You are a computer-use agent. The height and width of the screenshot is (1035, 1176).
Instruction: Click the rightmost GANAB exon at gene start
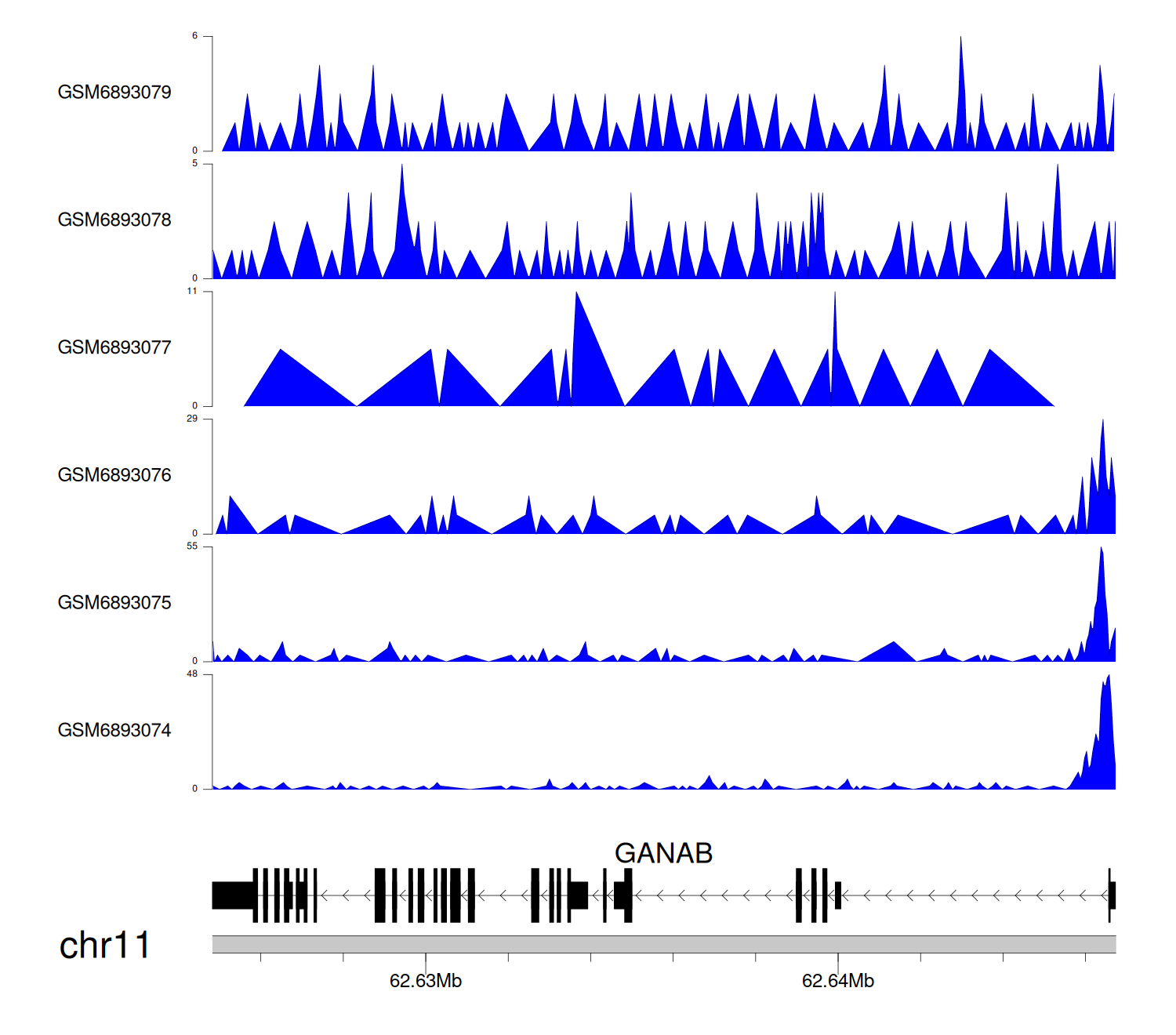[1111, 895]
